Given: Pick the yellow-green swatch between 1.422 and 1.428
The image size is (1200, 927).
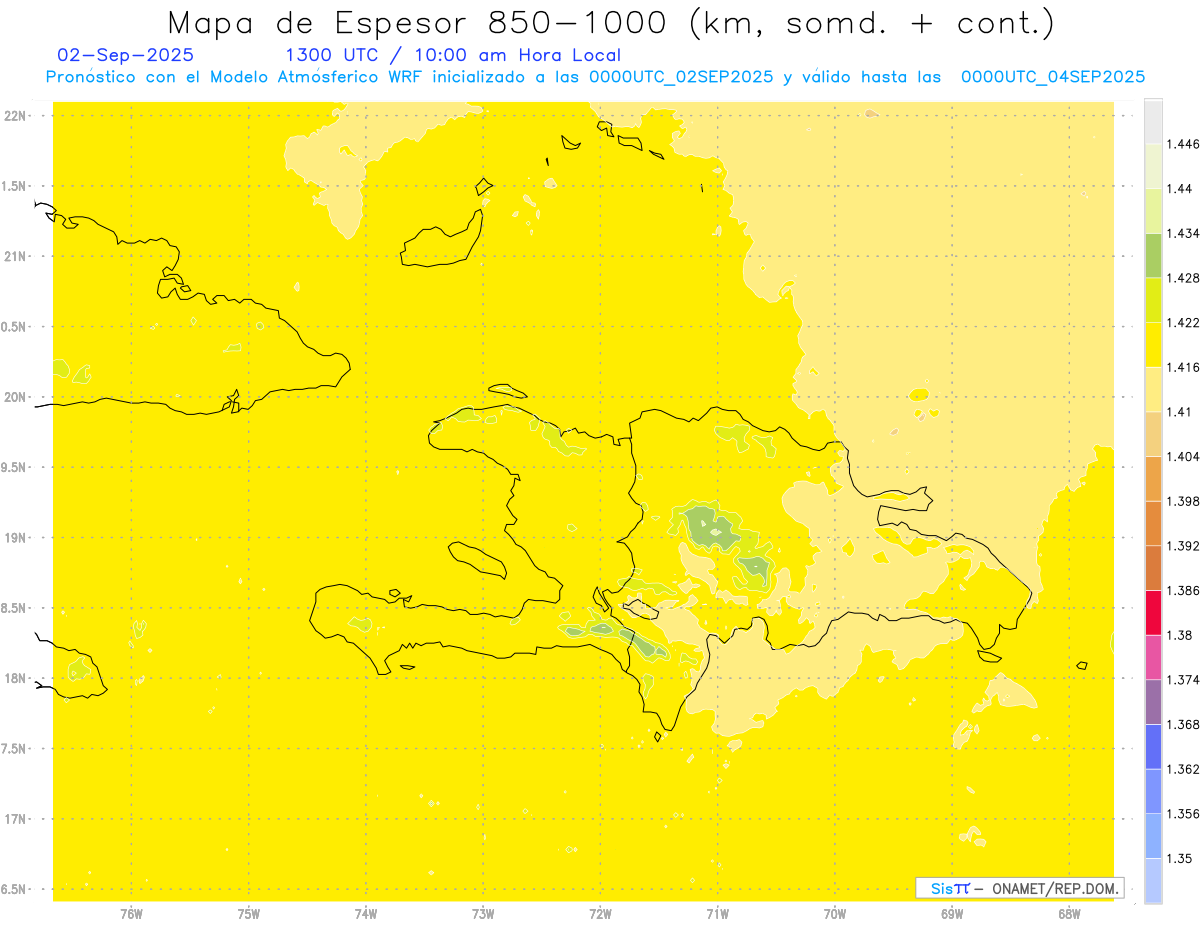Looking at the screenshot, I should click(1153, 300).
